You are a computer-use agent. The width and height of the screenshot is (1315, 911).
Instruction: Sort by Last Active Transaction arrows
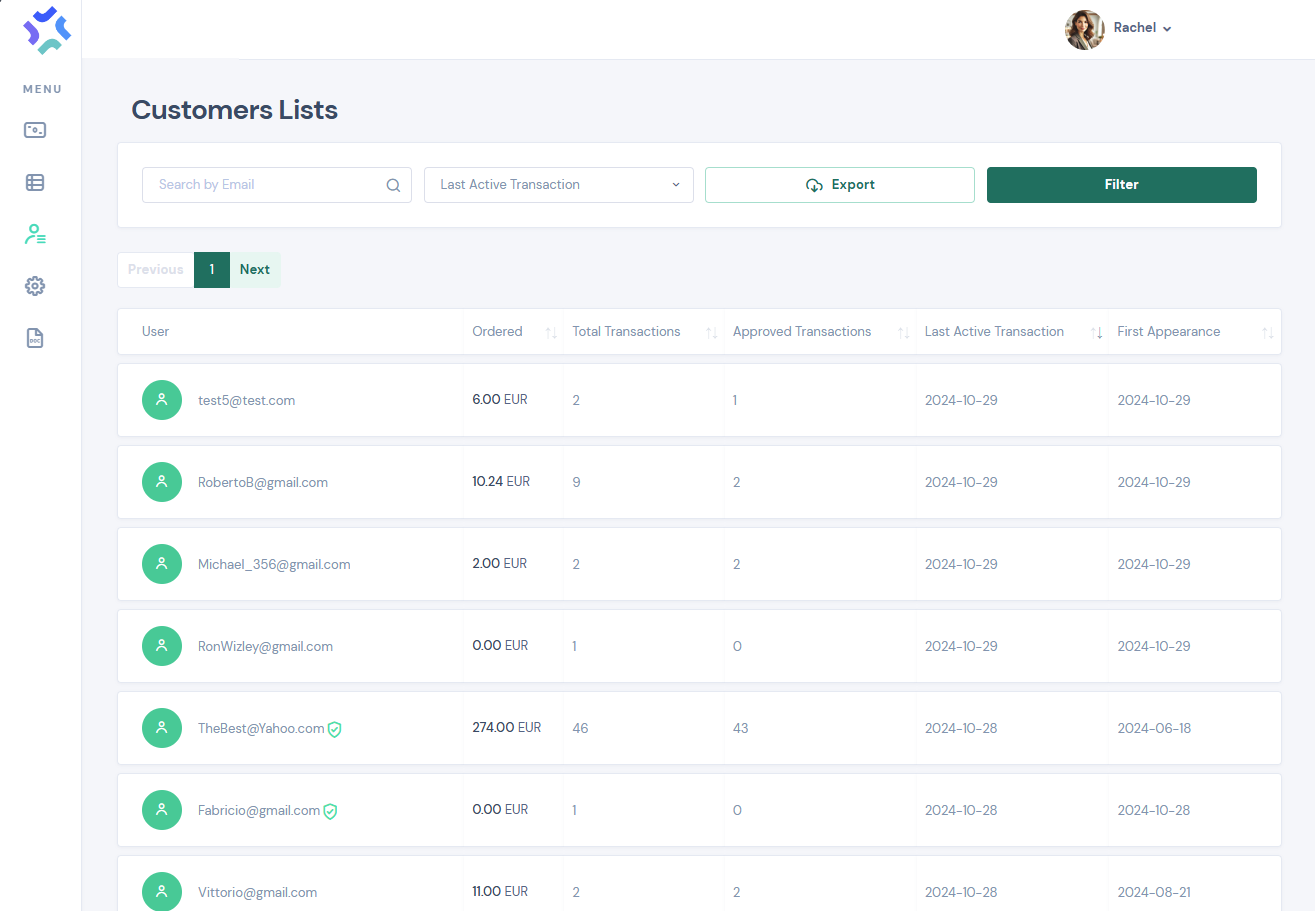point(1097,332)
